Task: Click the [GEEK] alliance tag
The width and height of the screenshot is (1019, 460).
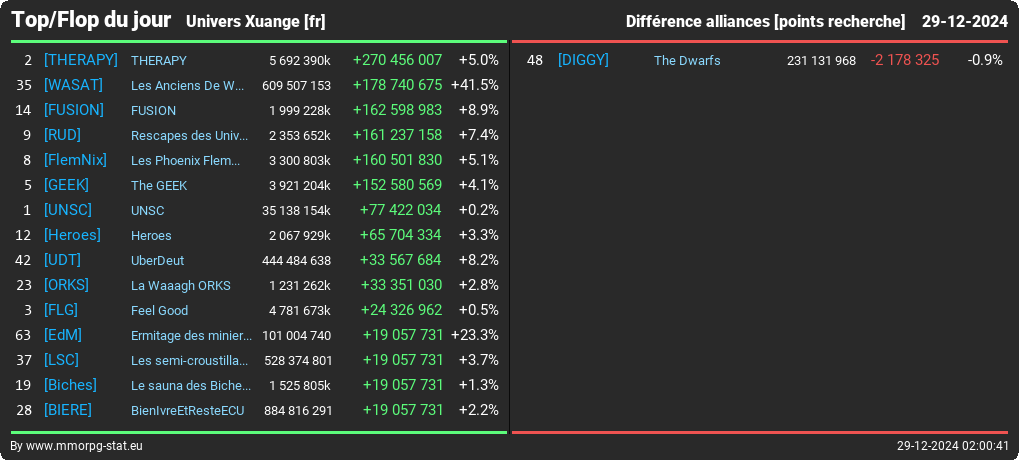Action: 66,185
